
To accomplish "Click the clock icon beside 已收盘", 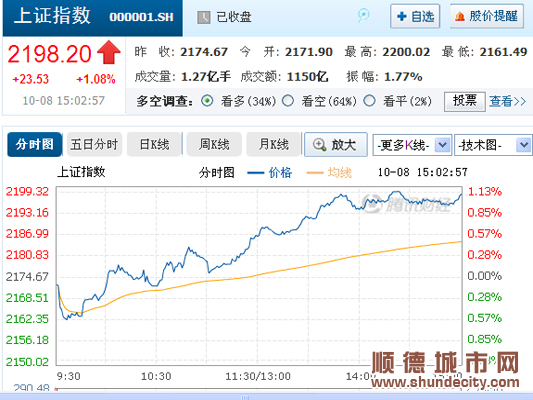I will click(203, 17).
